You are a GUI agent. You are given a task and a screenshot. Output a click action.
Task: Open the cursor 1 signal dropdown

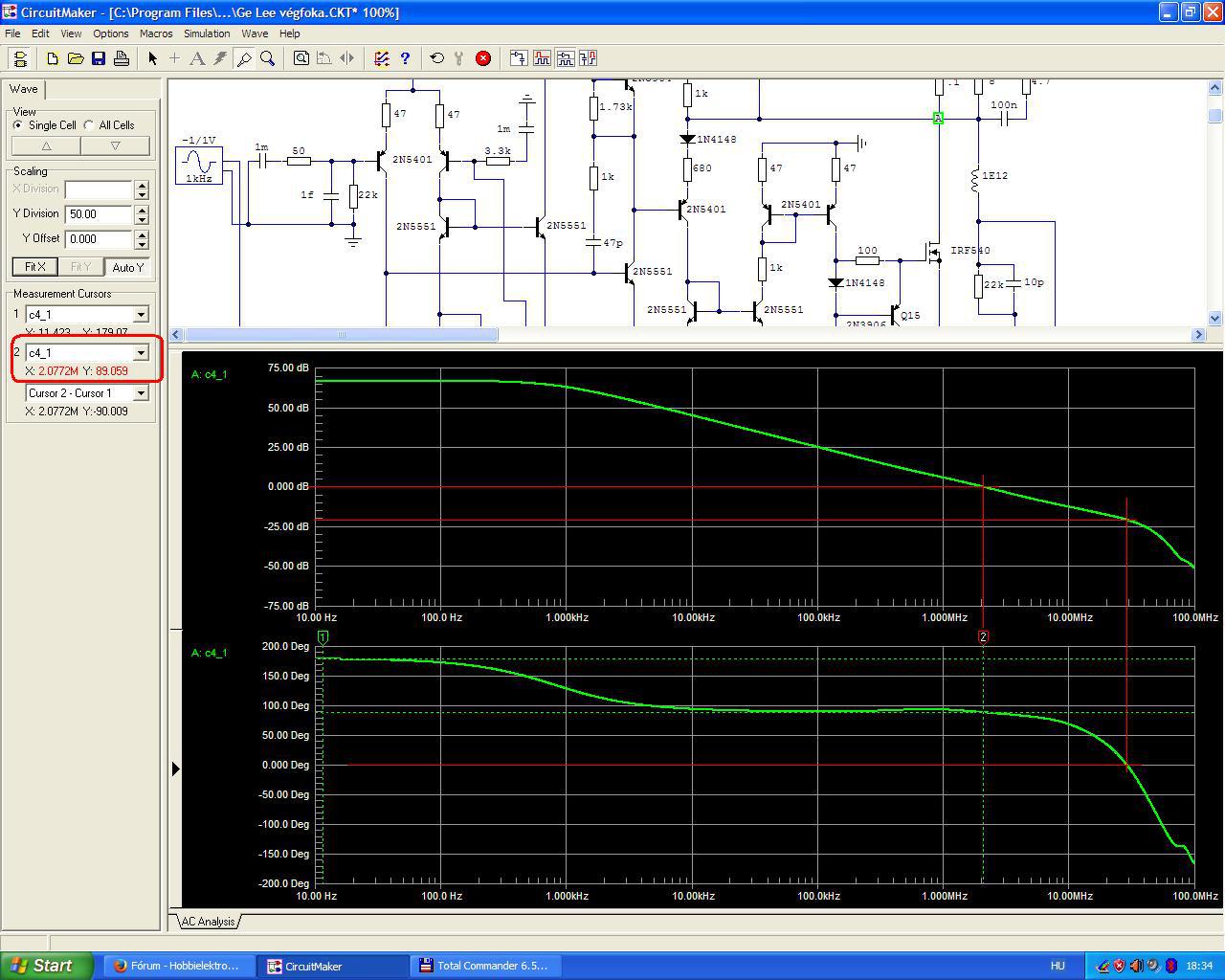141,314
